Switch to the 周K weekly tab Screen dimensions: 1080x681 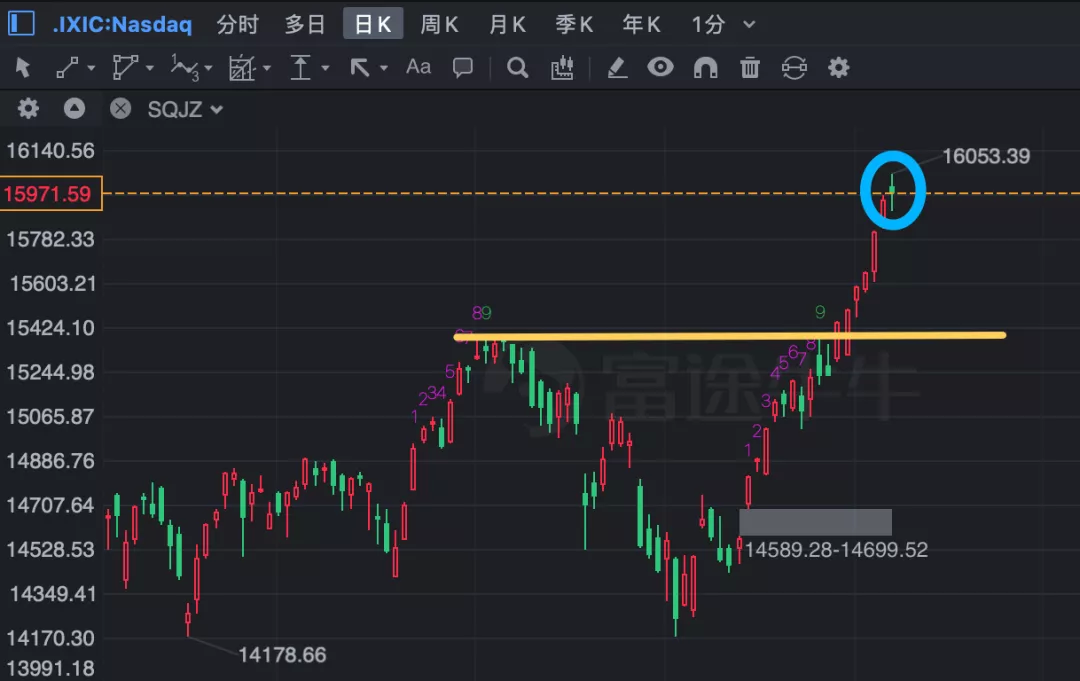[439, 25]
